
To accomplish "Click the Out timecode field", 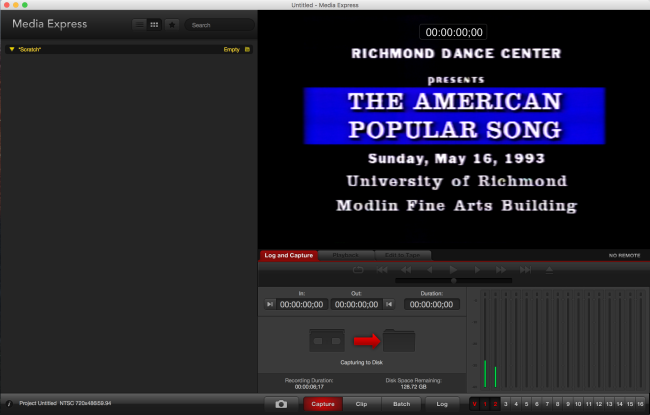I will [x=357, y=304].
